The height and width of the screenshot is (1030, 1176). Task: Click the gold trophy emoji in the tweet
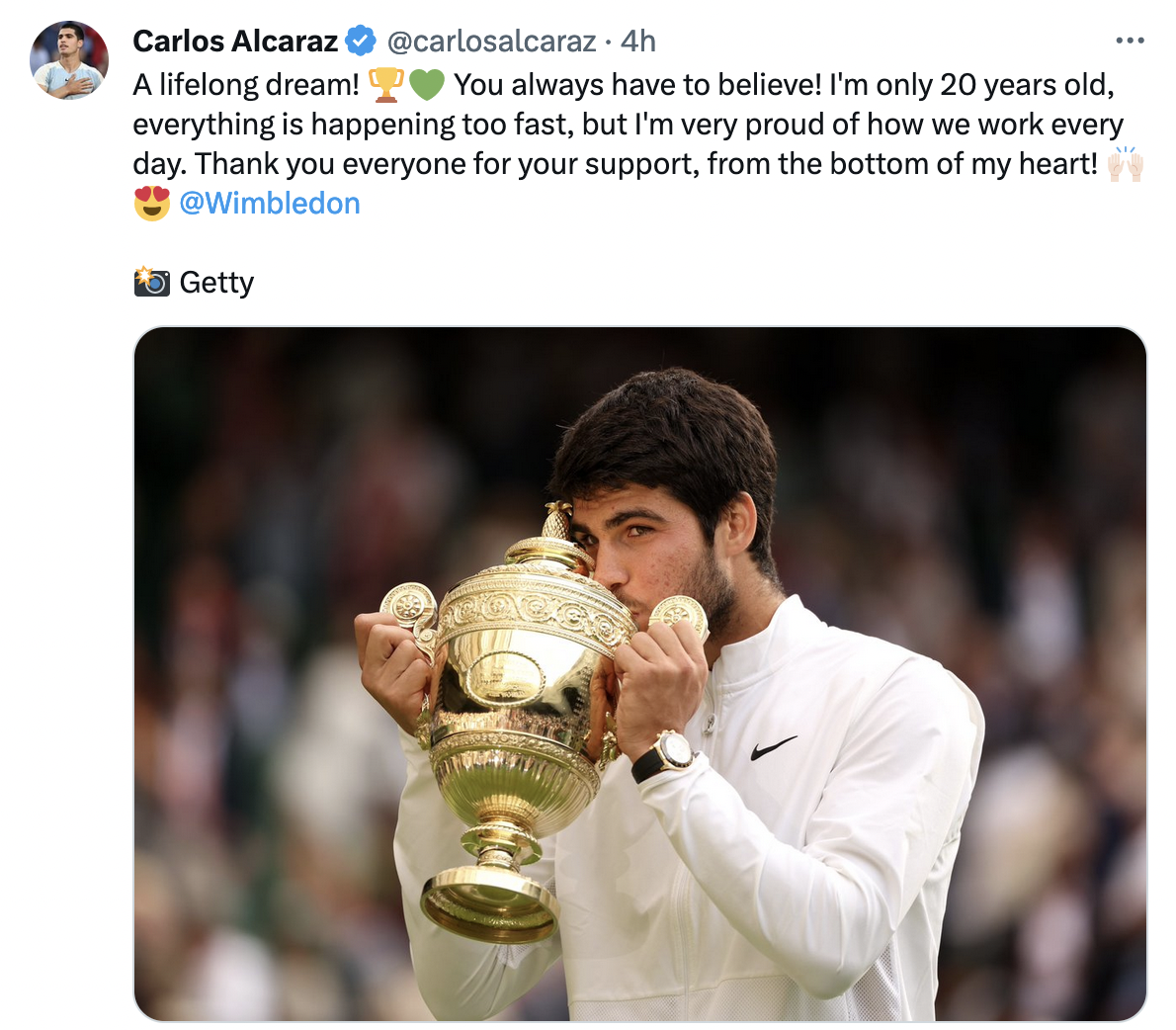(x=386, y=85)
